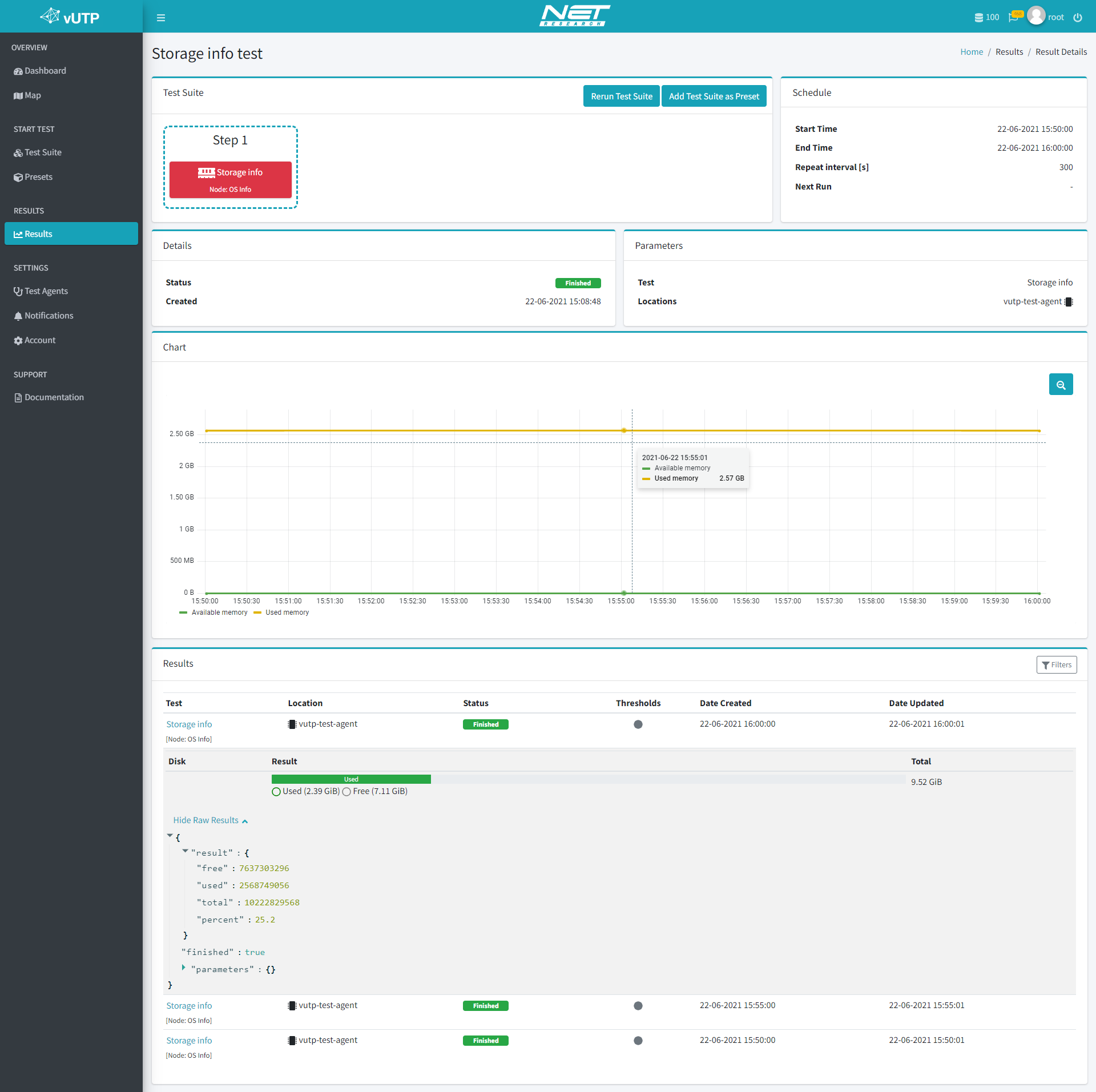Viewport: 1096px width, 1092px height.
Task: Open Map in the sidebar
Action: [x=71, y=95]
